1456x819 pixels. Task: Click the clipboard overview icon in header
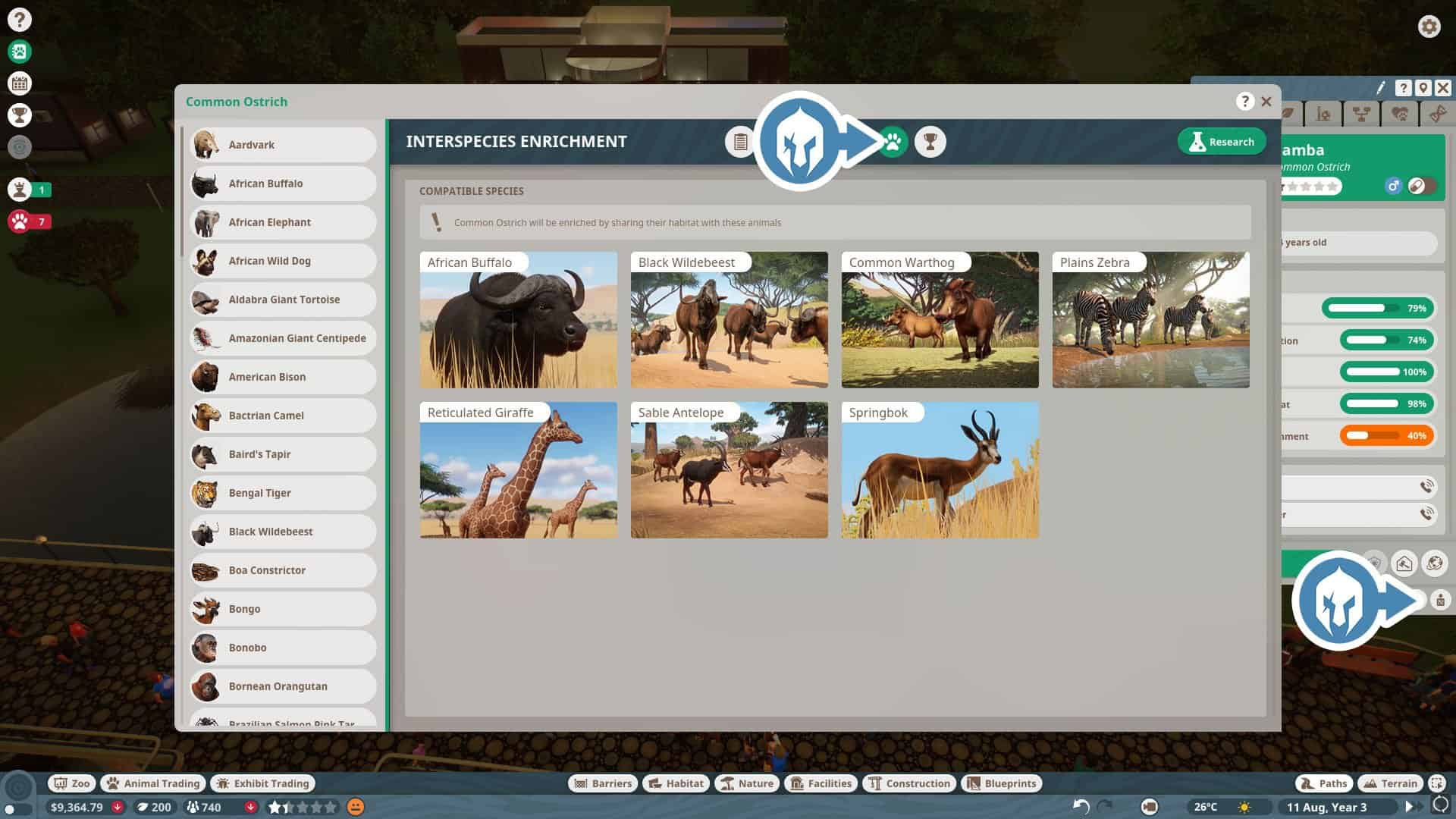pyautogui.click(x=740, y=142)
